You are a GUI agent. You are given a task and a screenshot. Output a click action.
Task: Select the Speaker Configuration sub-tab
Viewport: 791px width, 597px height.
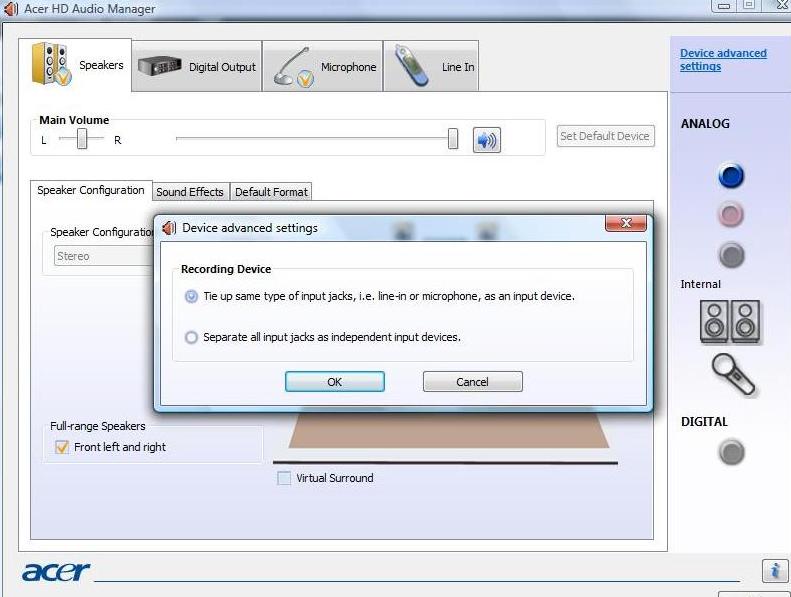(x=91, y=190)
